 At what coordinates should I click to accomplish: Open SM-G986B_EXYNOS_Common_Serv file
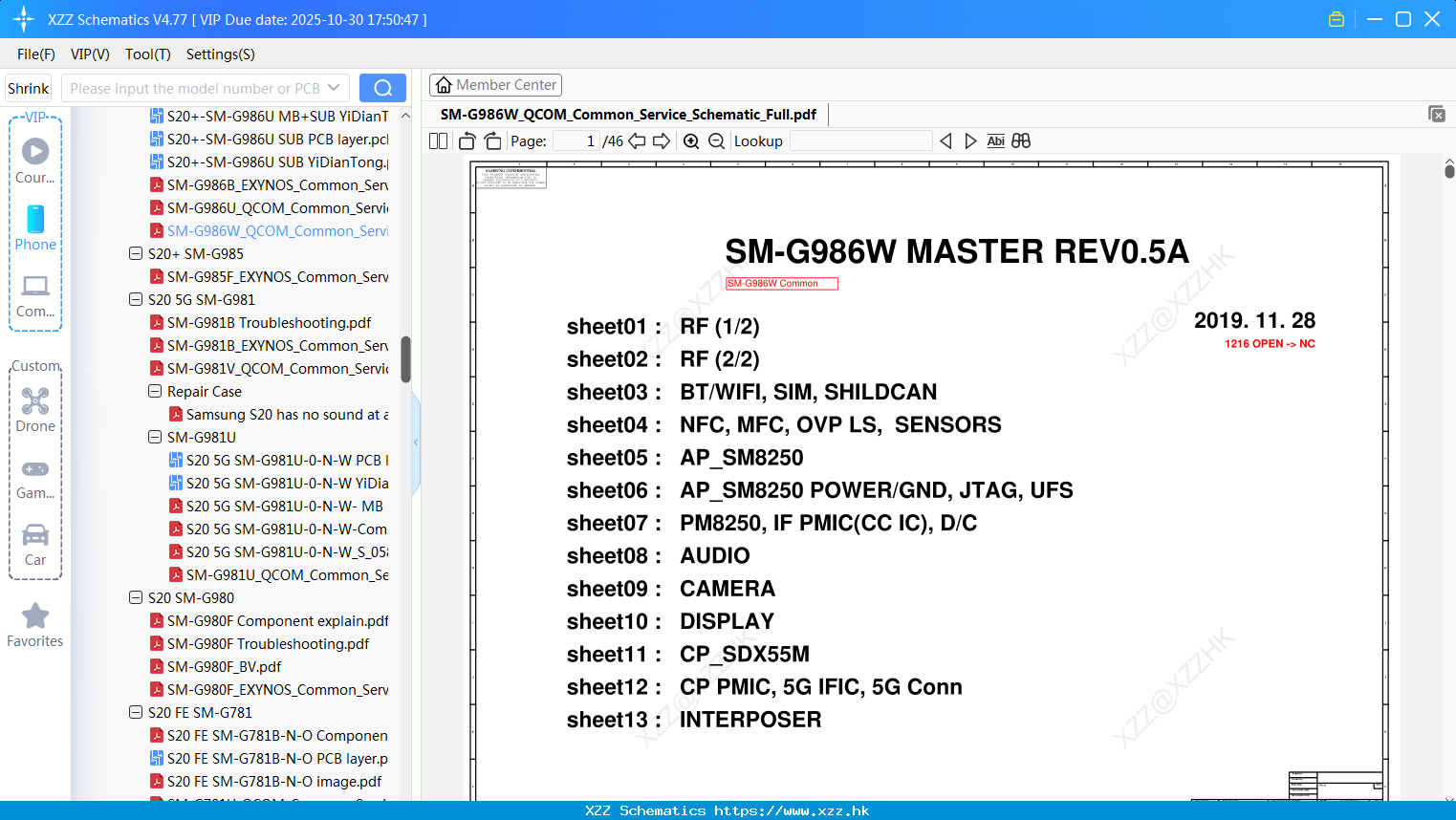270,185
